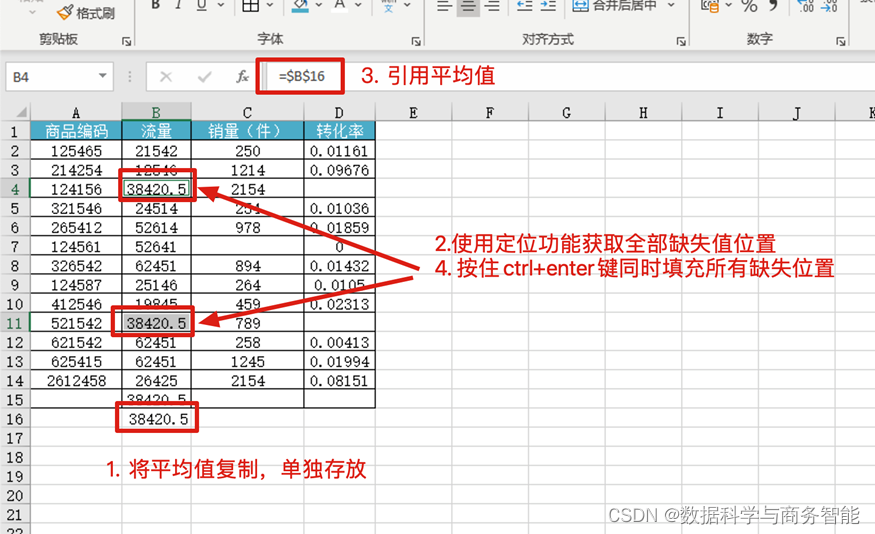Select column H header
The width and height of the screenshot is (875, 534).
643,113
